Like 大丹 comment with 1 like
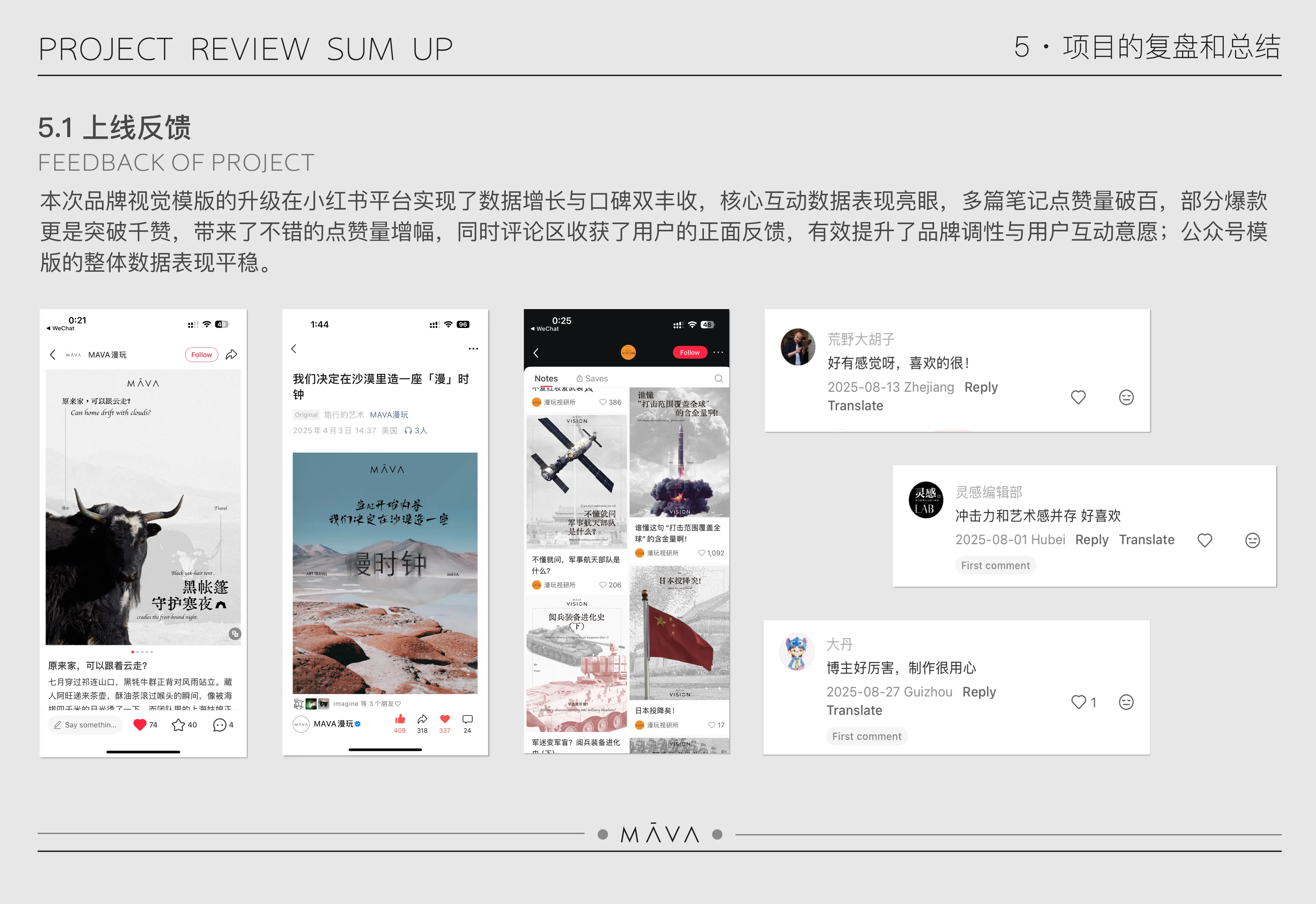 1078,702
